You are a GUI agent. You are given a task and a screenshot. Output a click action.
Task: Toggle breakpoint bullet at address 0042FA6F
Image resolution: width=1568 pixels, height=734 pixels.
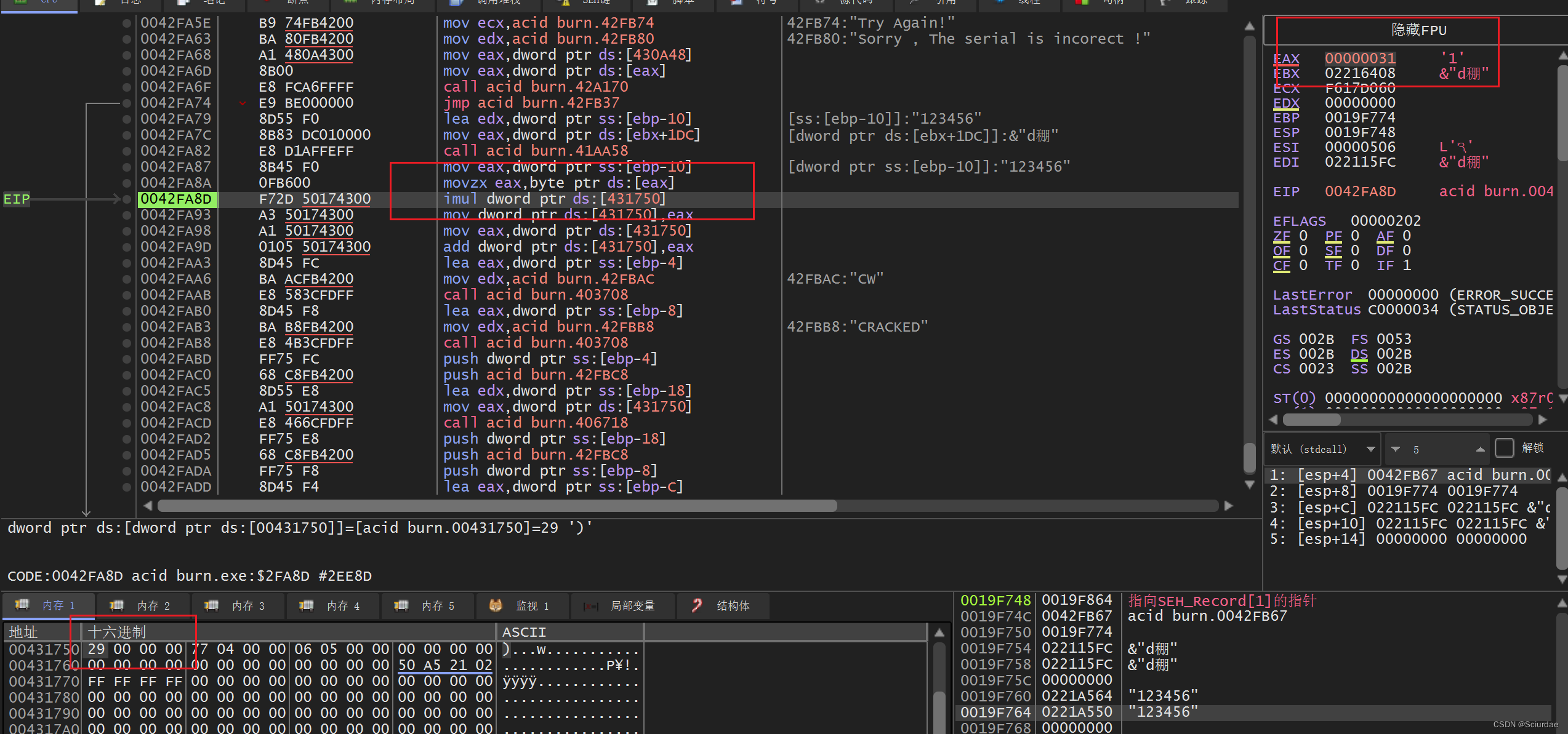point(126,87)
